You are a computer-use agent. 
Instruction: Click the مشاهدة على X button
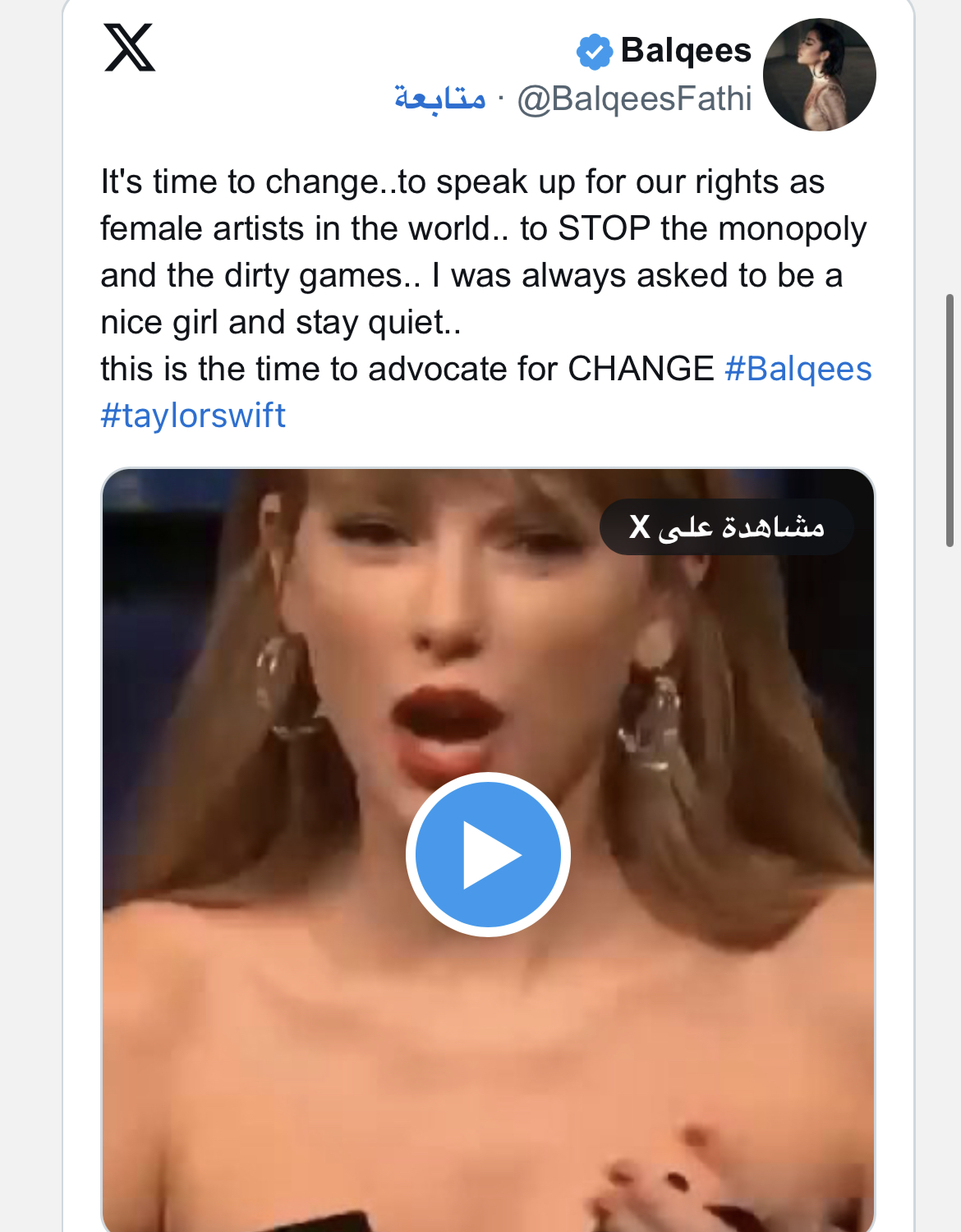(x=726, y=526)
